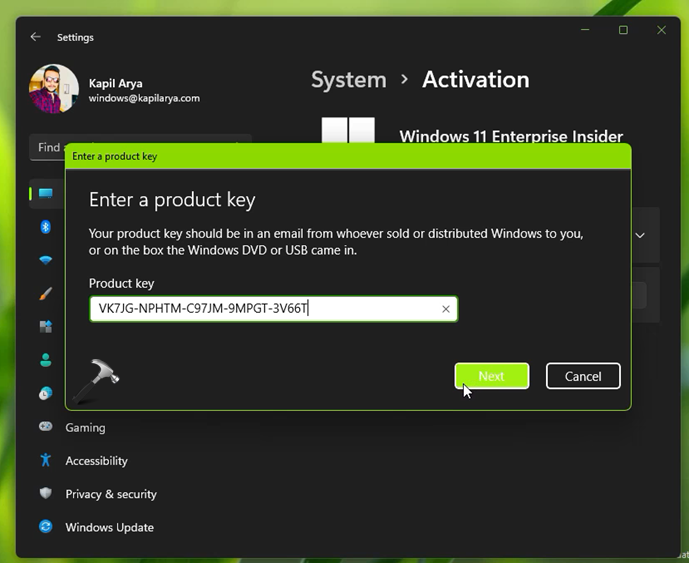This screenshot has width=689, height=563.
Task: Click the windows@kapilarya.com email text
Action: 144,98
